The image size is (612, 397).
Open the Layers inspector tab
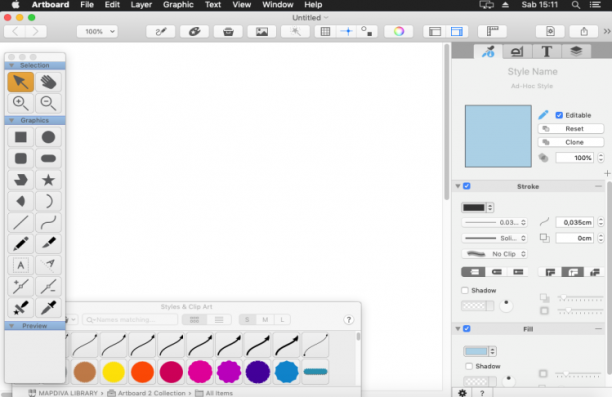pyautogui.click(x=576, y=51)
